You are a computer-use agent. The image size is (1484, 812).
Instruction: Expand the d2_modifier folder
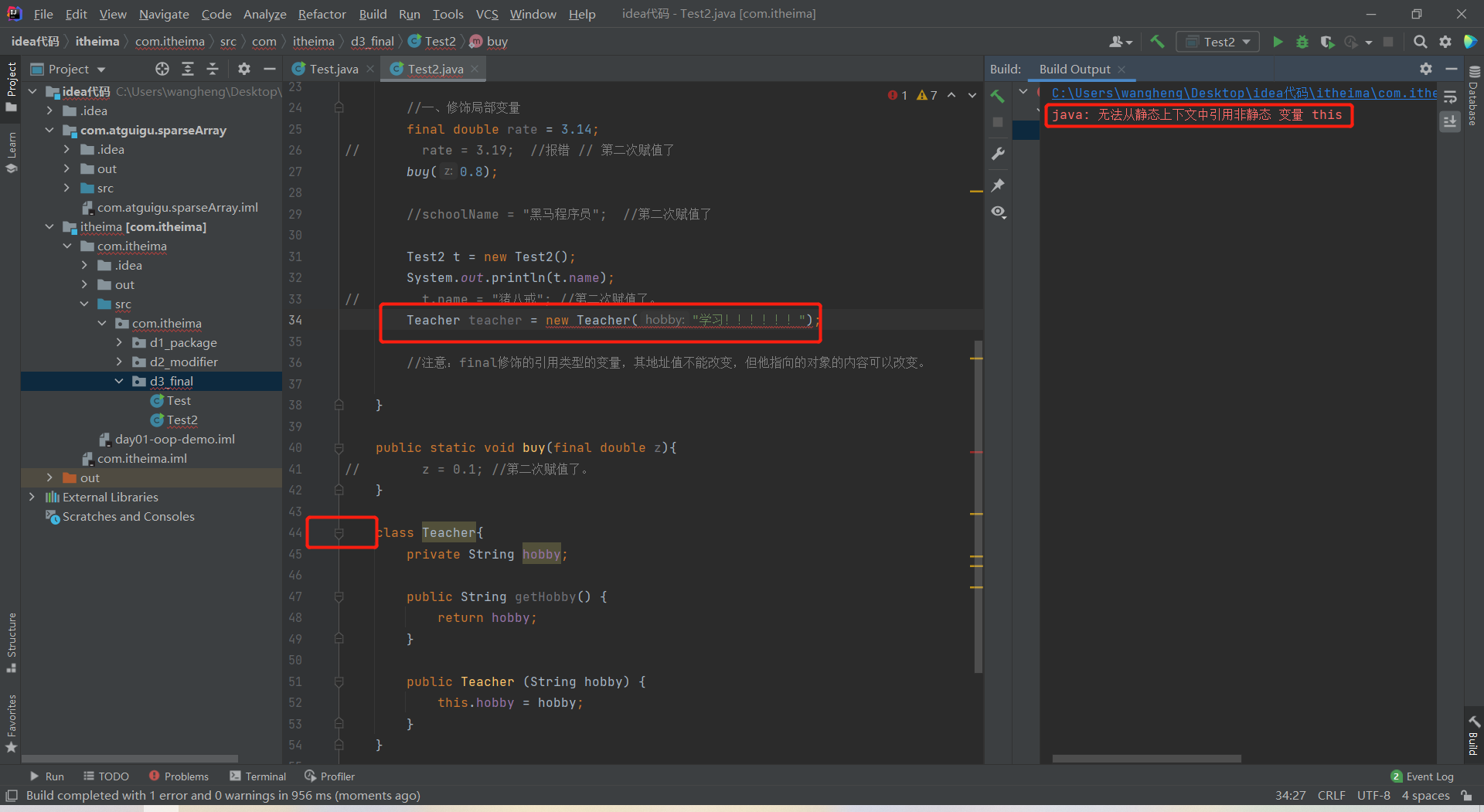coord(119,362)
